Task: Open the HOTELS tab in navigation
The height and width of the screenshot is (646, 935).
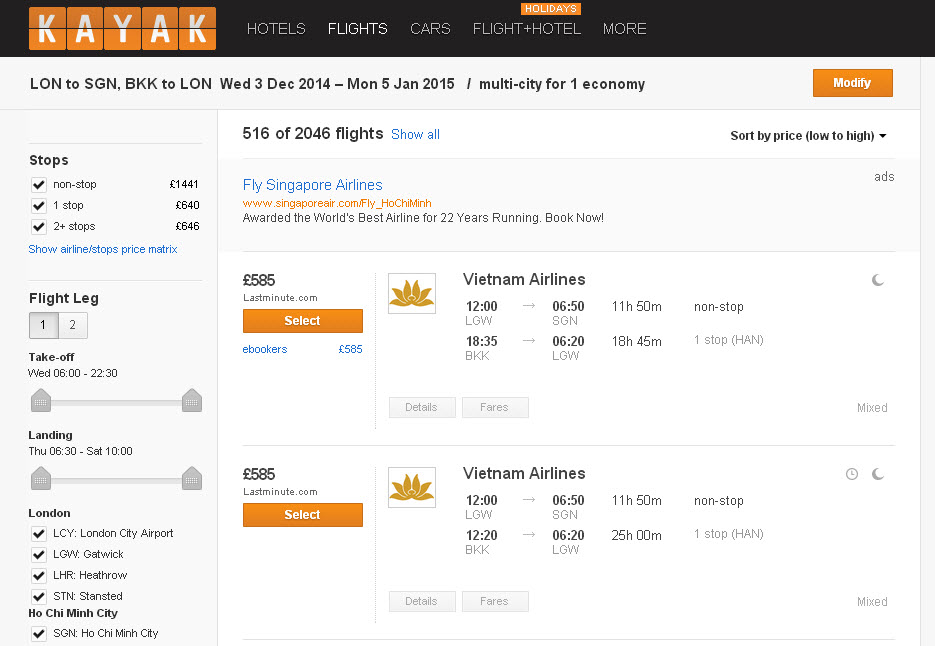Action: pos(276,28)
